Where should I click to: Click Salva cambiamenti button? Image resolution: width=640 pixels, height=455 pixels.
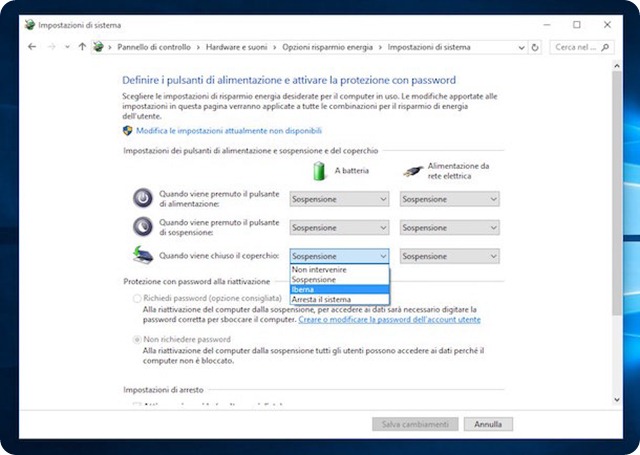point(415,424)
